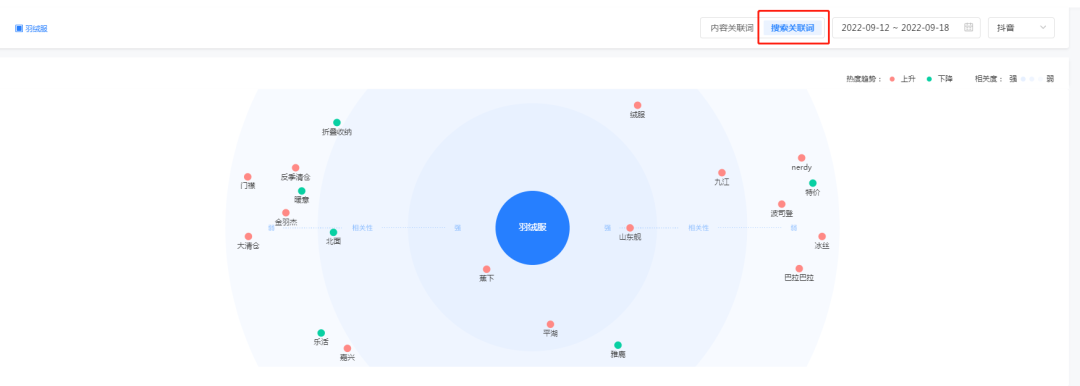Image resolution: width=1080 pixels, height=386 pixels.
Task: Click the 羽绒服 keyword link at top left
Action: [37, 28]
